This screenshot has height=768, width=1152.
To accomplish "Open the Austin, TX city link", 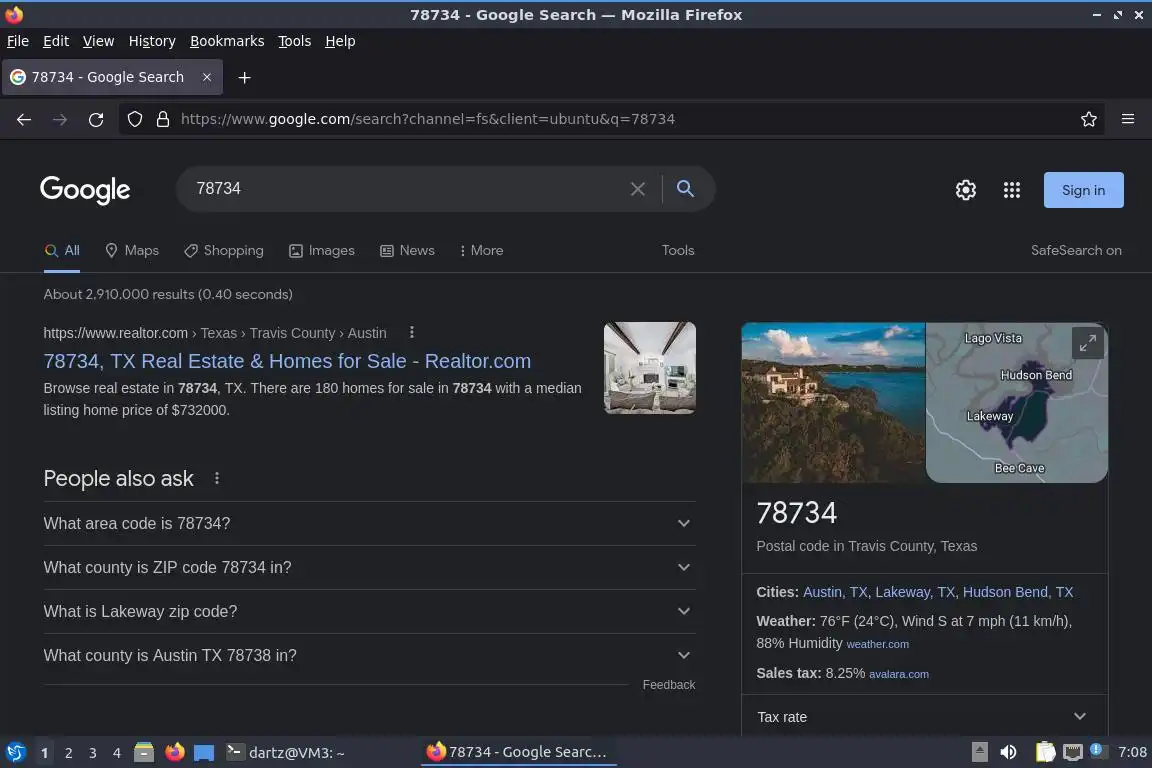I will coord(835,592).
